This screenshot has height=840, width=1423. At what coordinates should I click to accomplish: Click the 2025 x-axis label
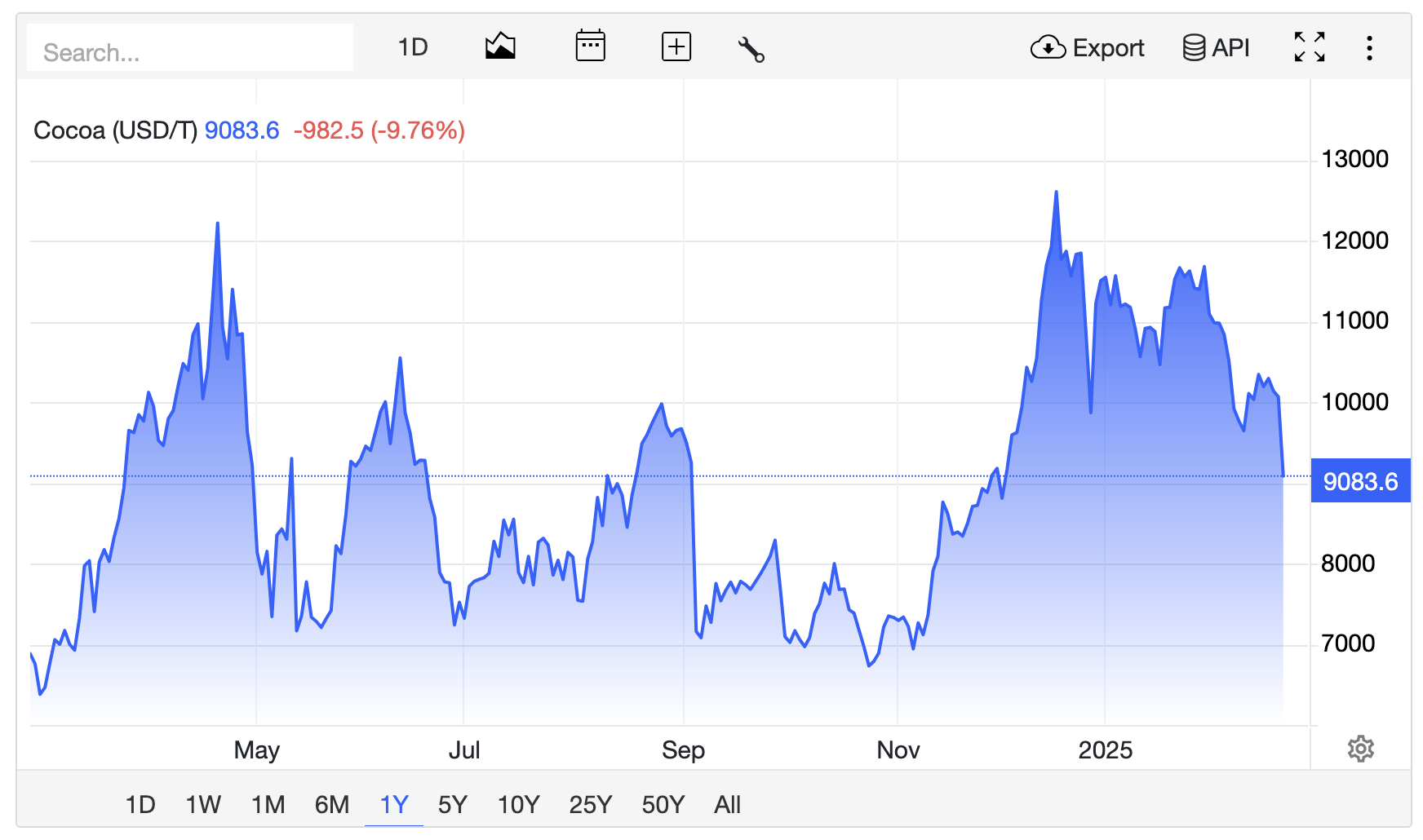pos(1106,750)
